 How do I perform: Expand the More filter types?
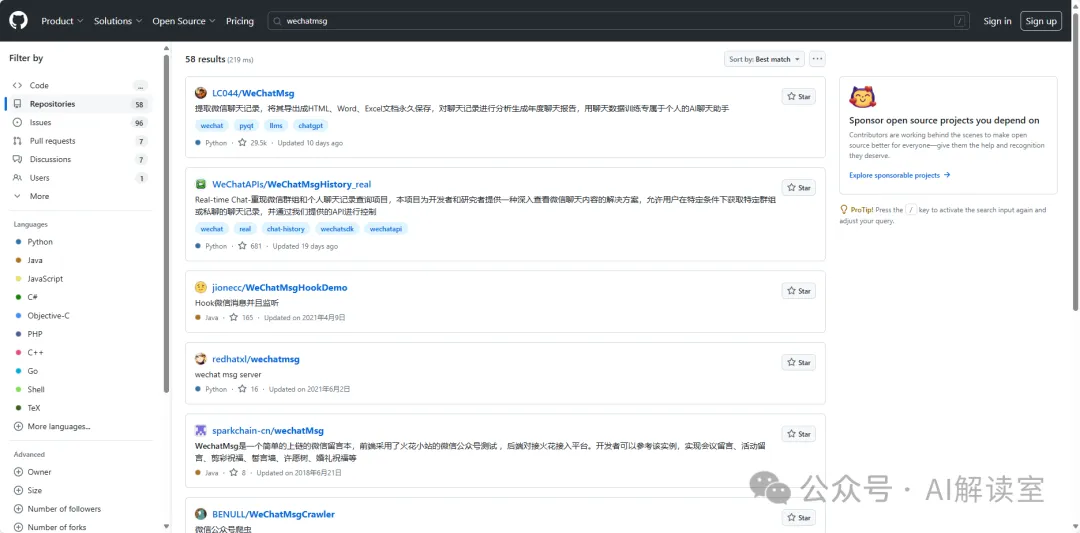pos(79,196)
